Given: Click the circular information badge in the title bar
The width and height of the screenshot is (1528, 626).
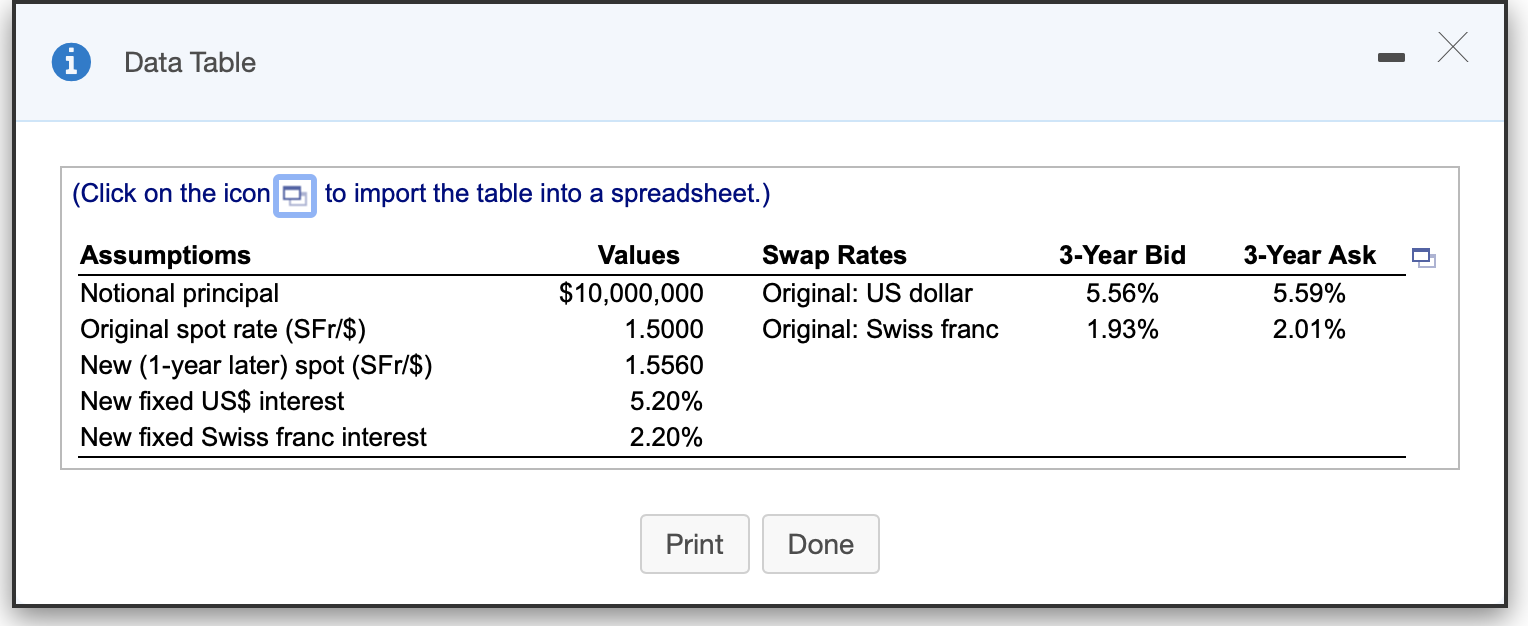Looking at the screenshot, I should pyautogui.click(x=71, y=62).
